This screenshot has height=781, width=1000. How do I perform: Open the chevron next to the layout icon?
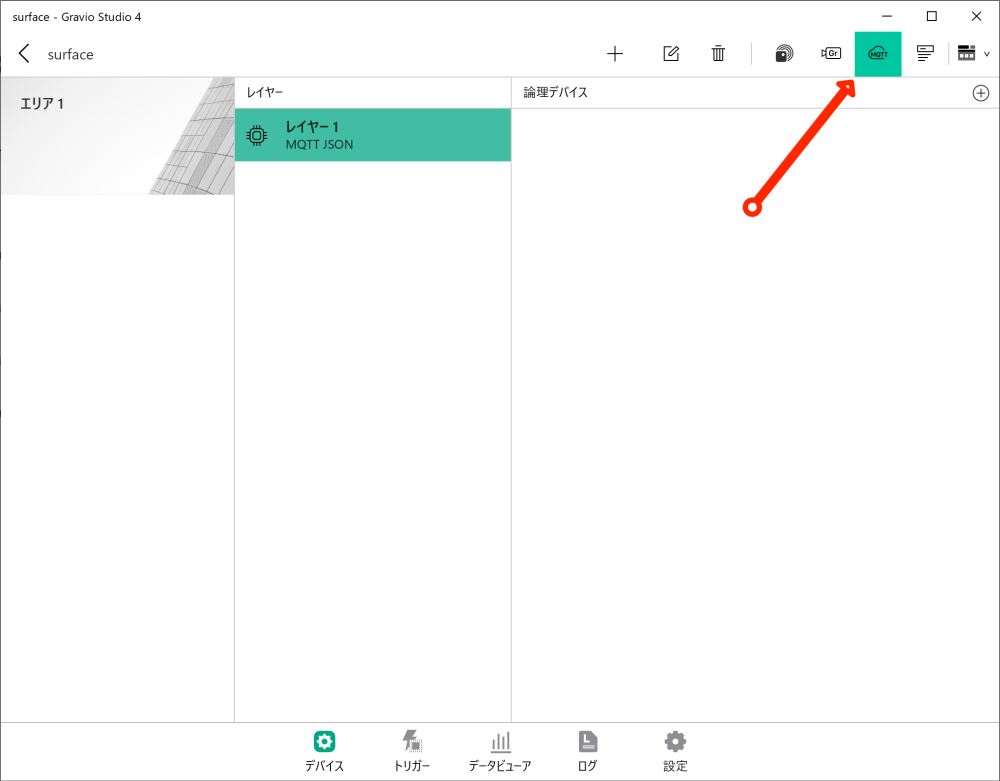(986, 54)
